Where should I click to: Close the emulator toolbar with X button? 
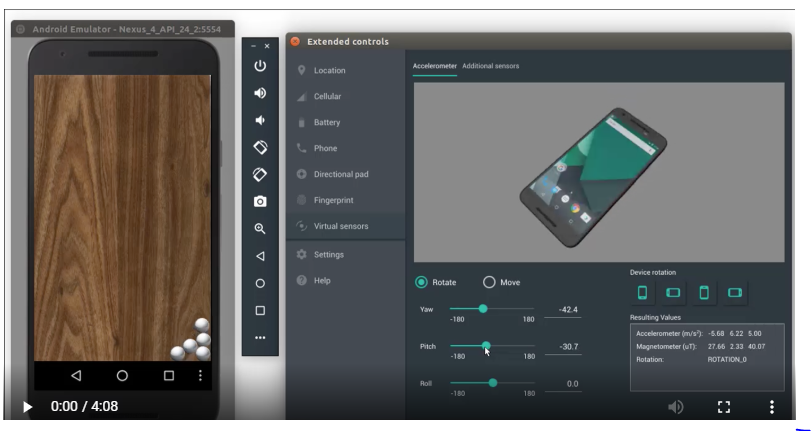[267, 46]
